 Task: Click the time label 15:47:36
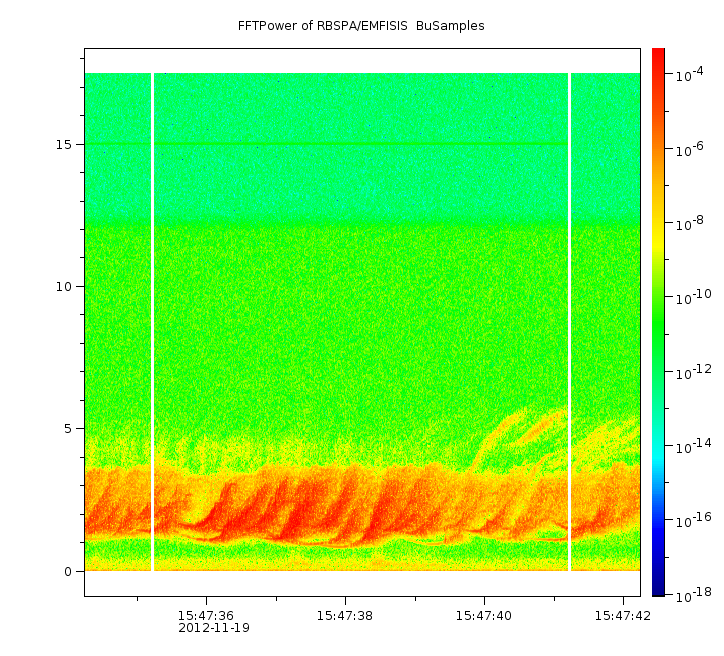point(206,616)
